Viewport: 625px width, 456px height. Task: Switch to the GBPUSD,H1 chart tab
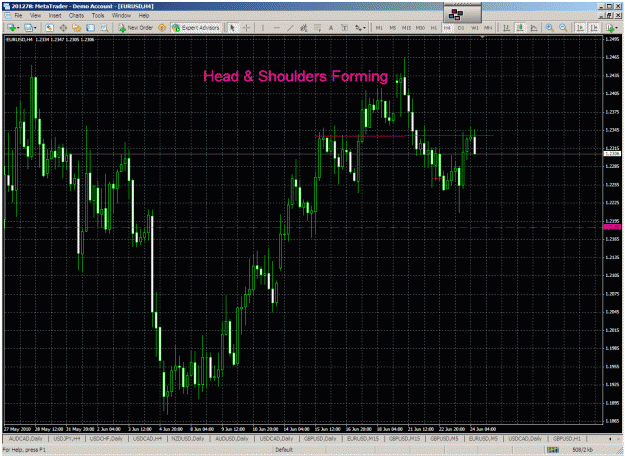567,438
